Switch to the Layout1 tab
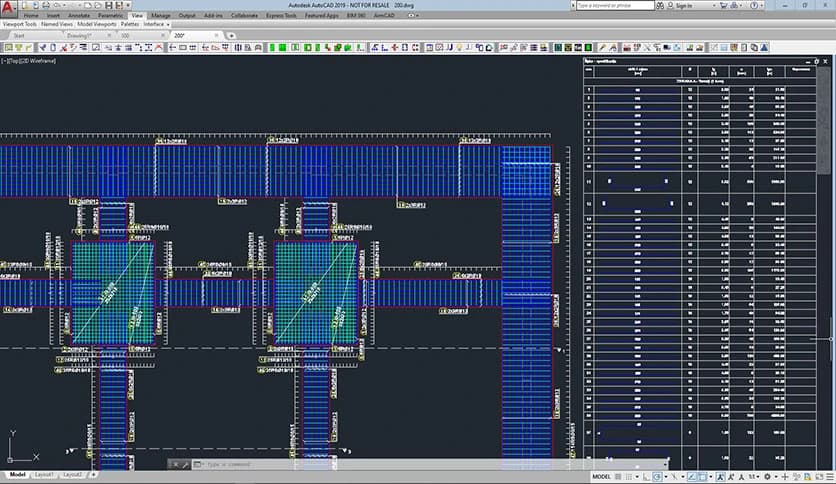The image size is (836, 484). [45, 474]
